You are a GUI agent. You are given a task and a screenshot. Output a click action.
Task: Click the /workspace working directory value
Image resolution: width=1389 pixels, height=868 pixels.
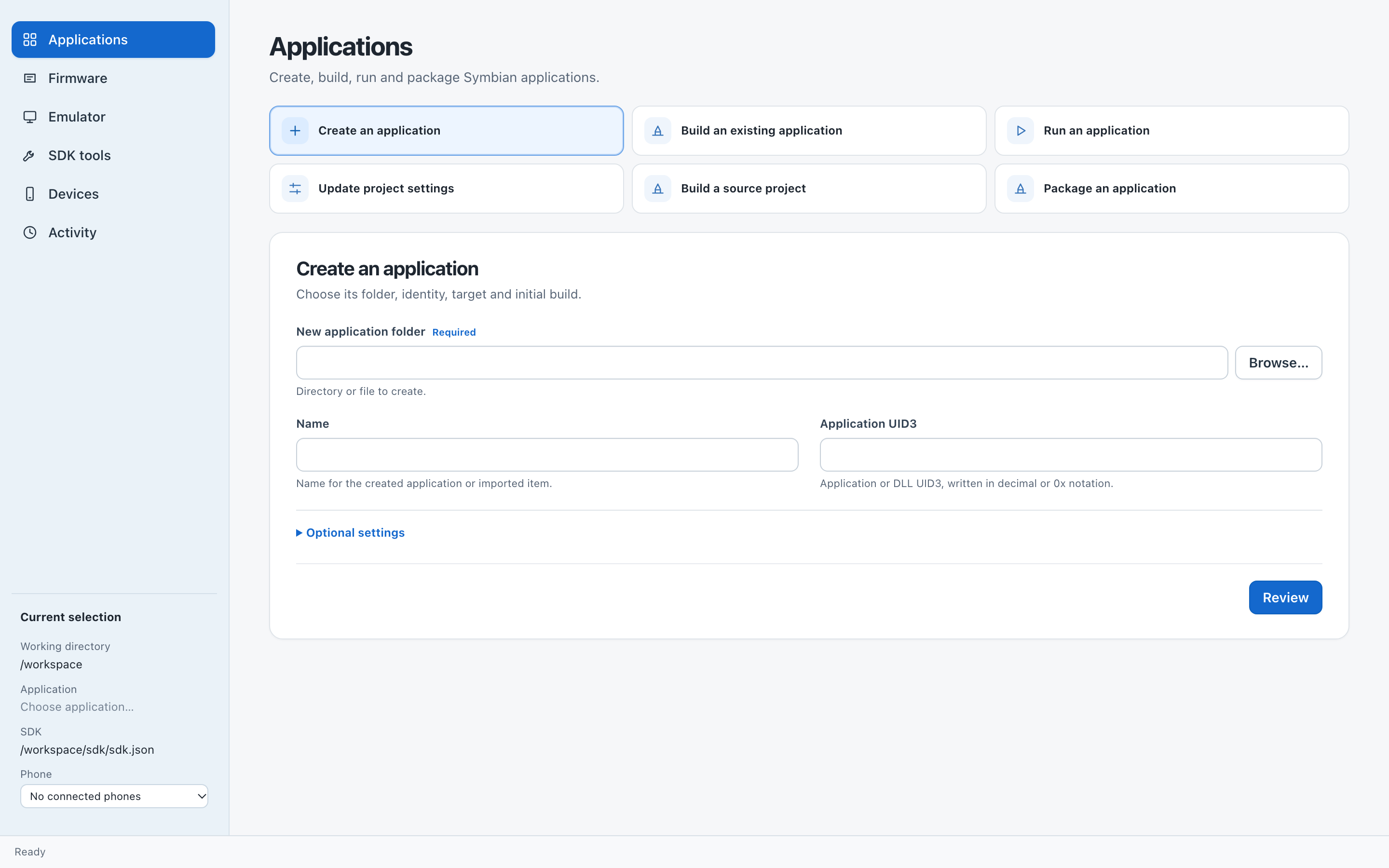51,664
